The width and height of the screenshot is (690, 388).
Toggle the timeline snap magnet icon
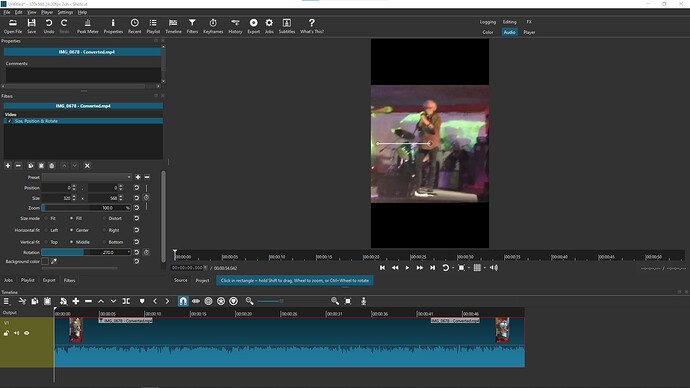pos(183,301)
